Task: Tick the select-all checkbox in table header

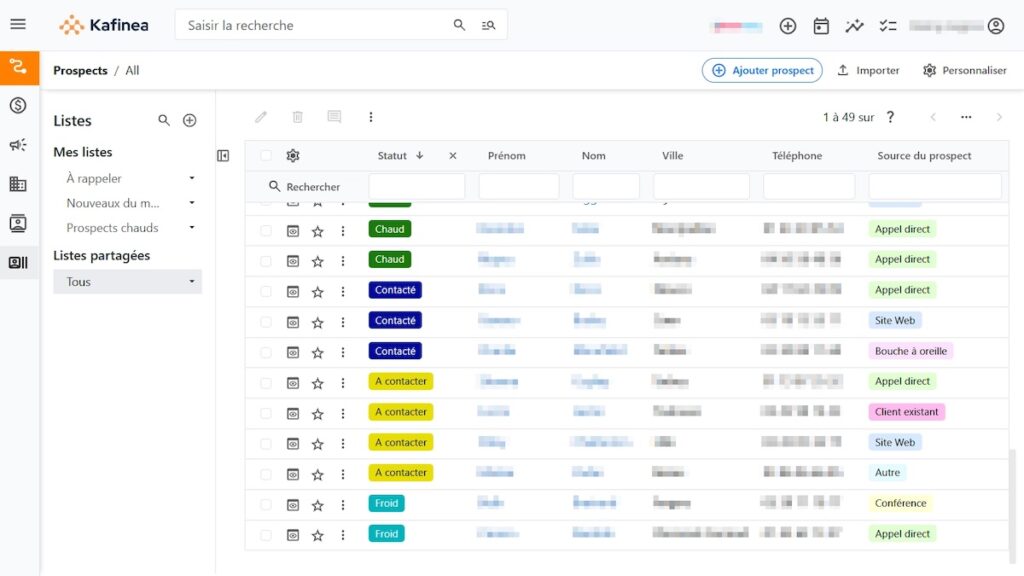Action: [266, 156]
